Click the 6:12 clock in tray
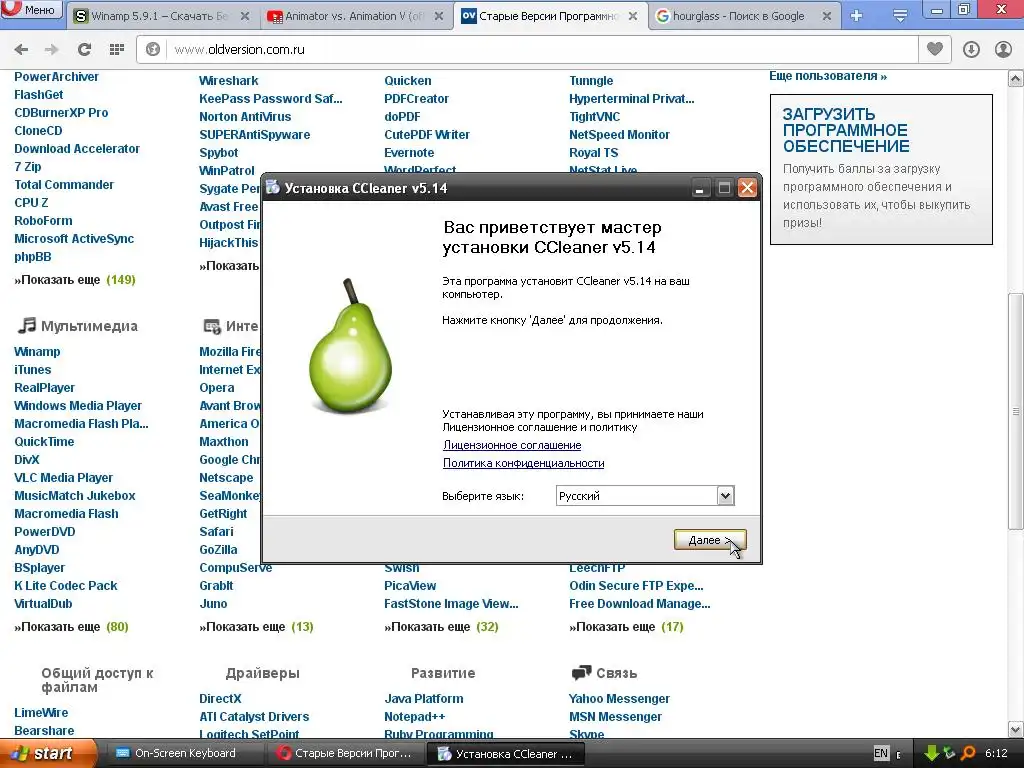Viewport: 1024px width, 768px height. [x=996, y=754]
